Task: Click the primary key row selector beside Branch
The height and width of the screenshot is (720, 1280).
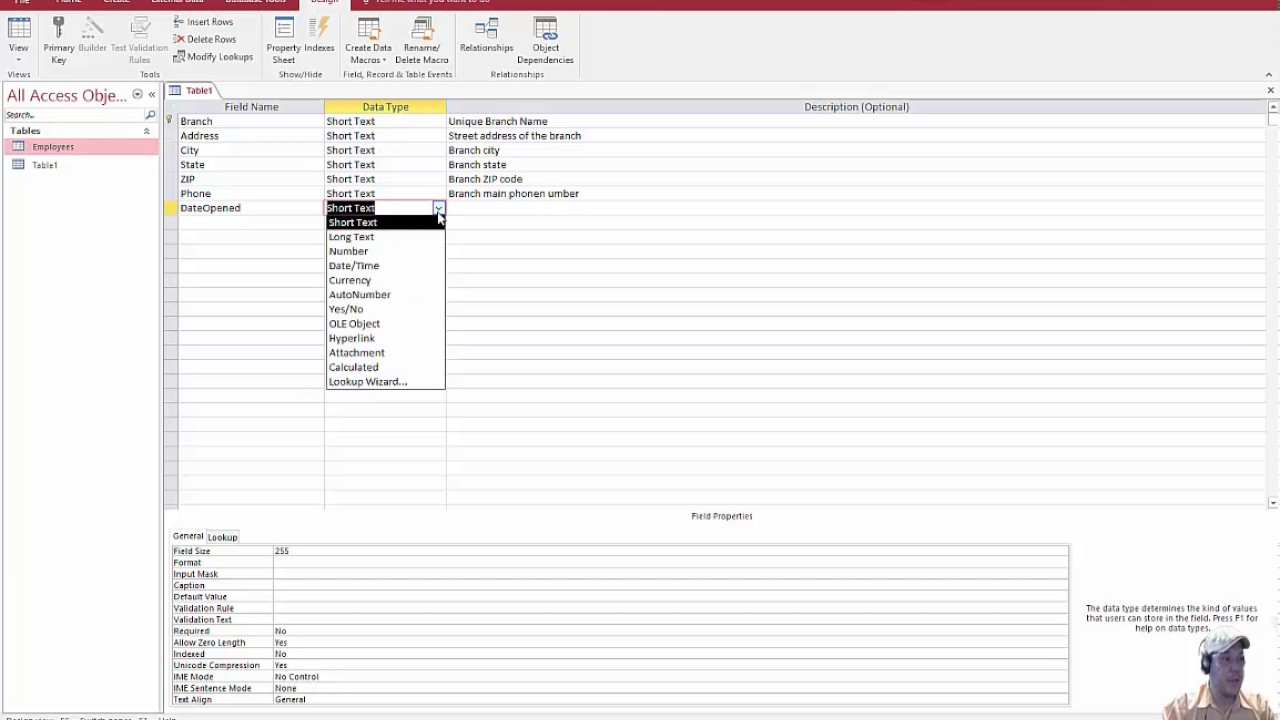Action: point(170,121)
